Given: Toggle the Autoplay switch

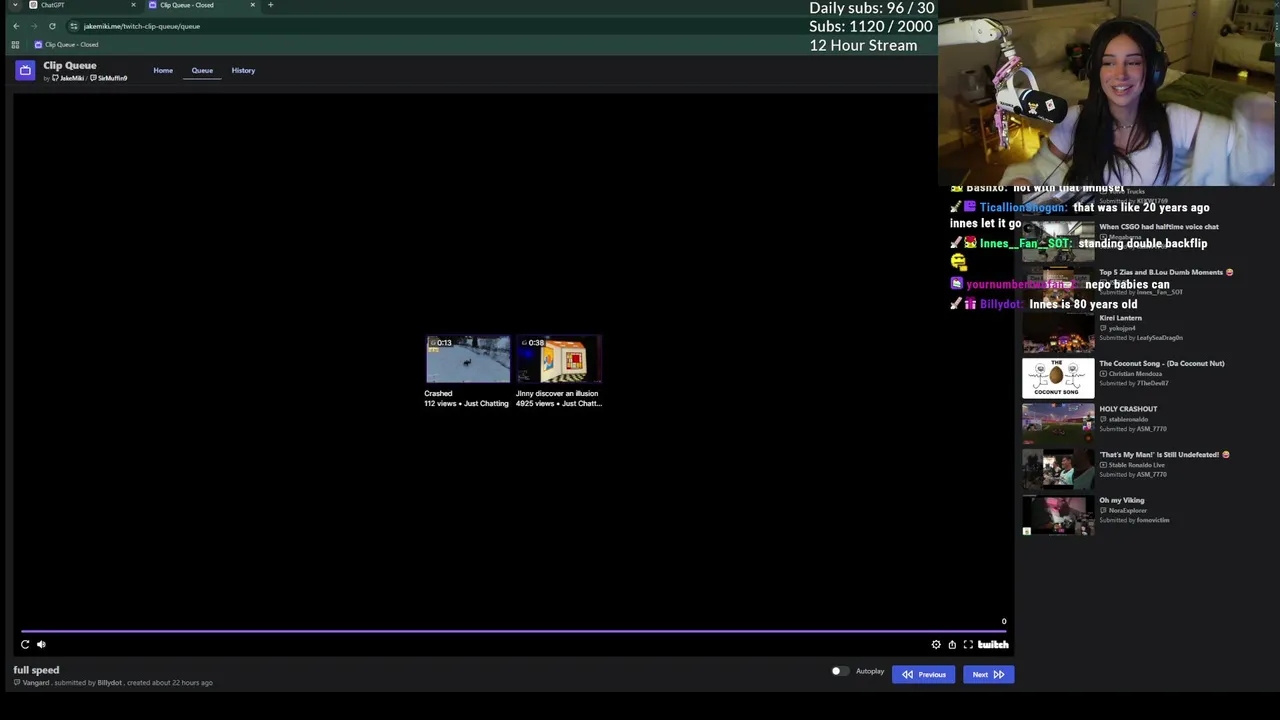Looking at the screenshot, I should pyautogui.click(x=839, y=671).
